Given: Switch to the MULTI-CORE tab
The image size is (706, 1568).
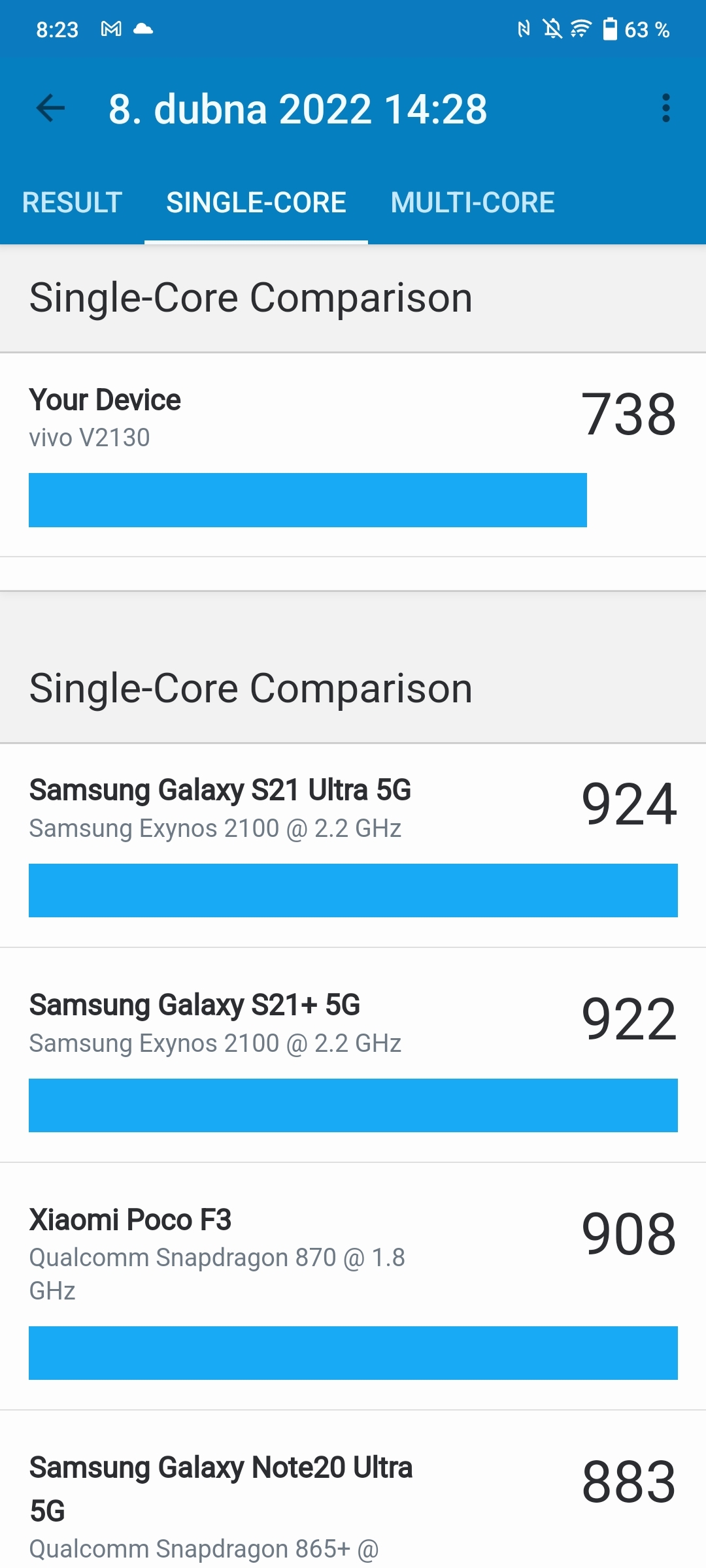Looking at the screenshot, I should pos(473,203).
